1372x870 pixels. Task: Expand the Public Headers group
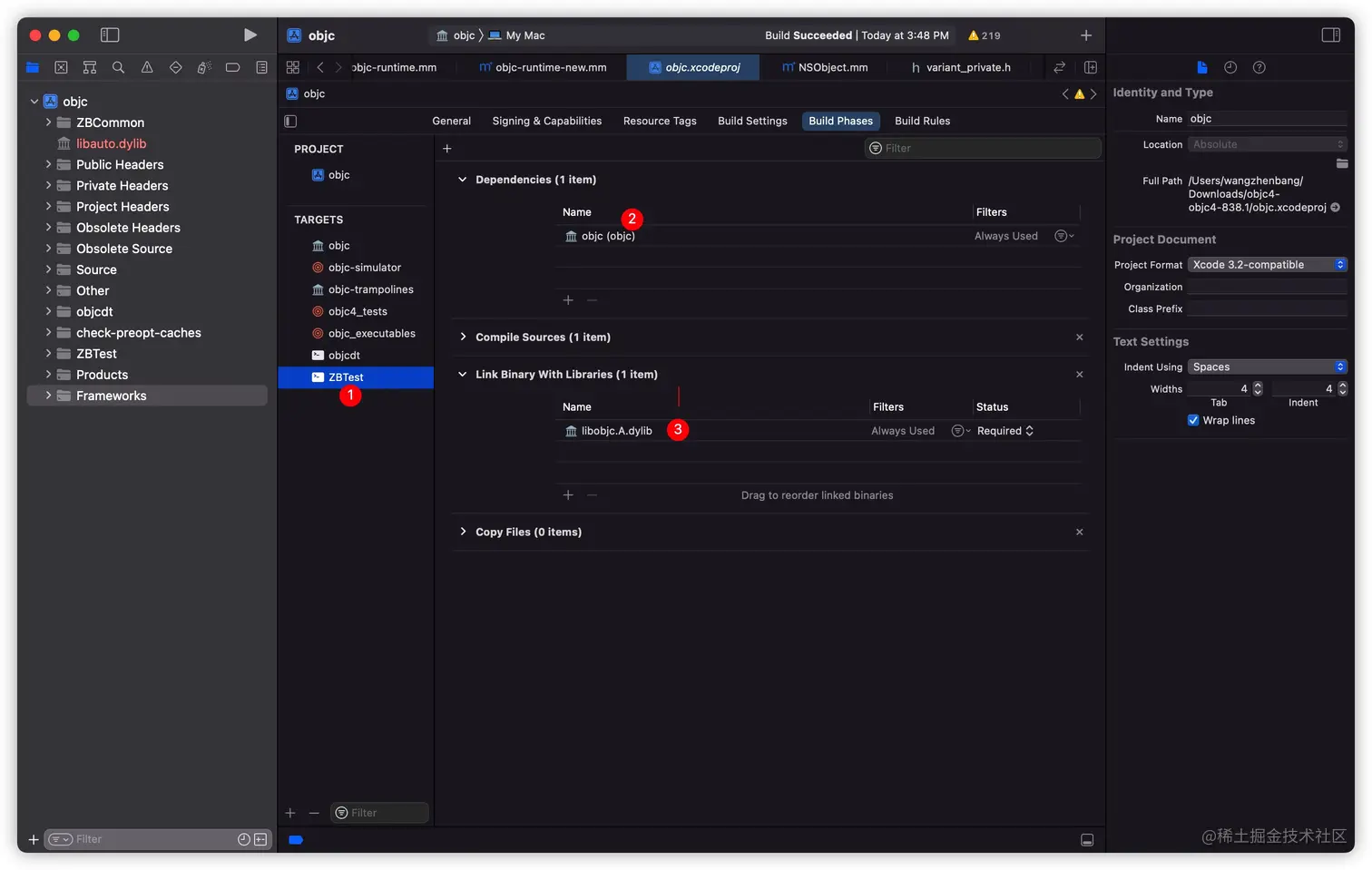(x=48, y=164)
